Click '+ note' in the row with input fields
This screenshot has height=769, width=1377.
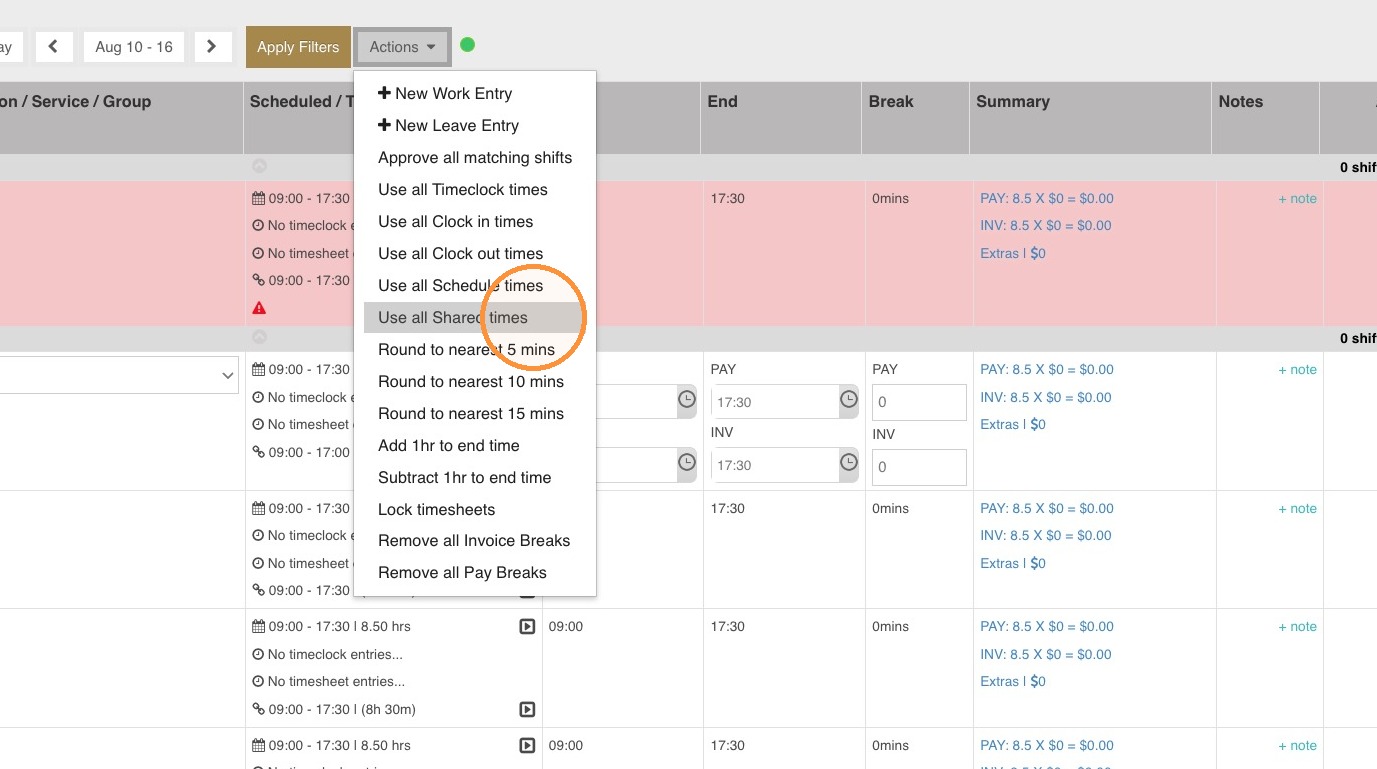click(x=1297, y=370)
